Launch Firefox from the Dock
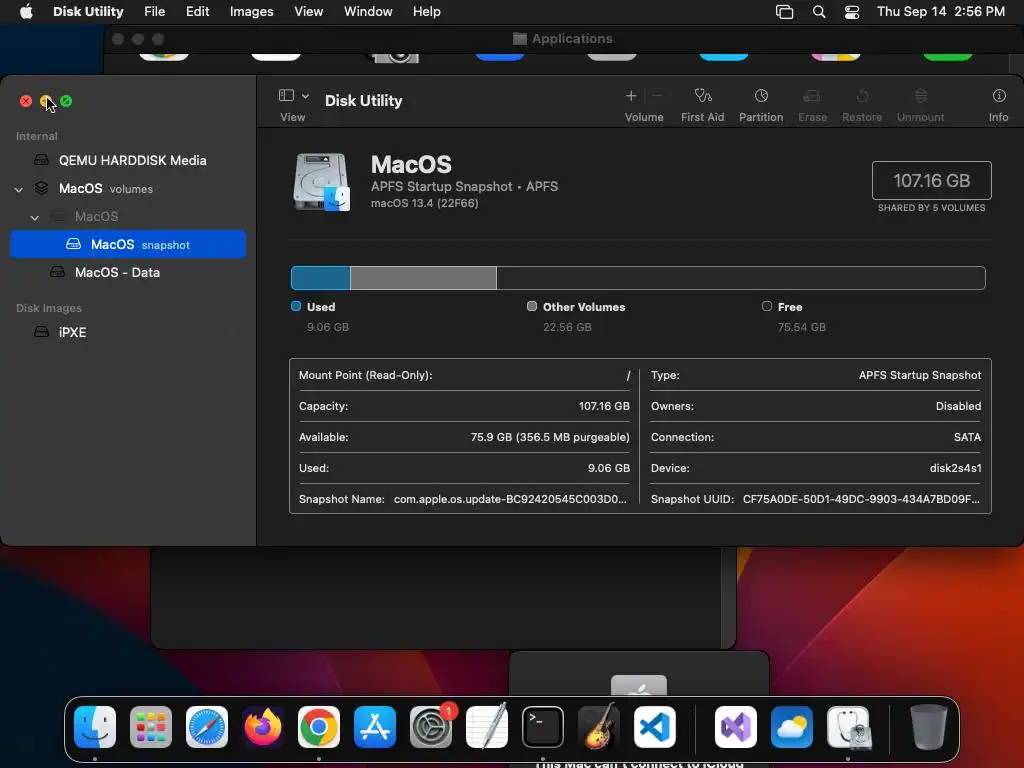 (263, 727)
